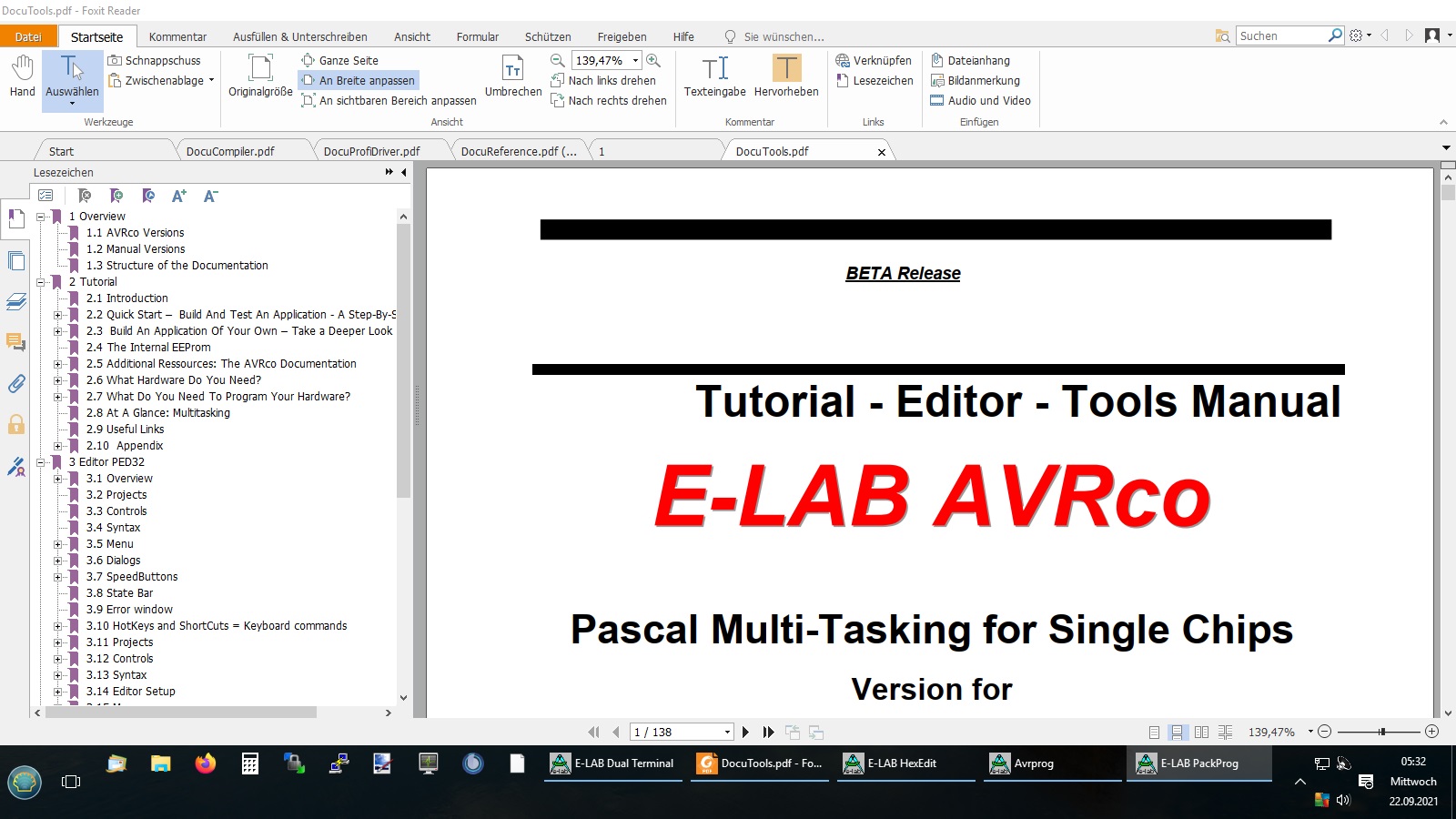Go to first page button
Screen dimensions: 1456x819
point(593,732)
